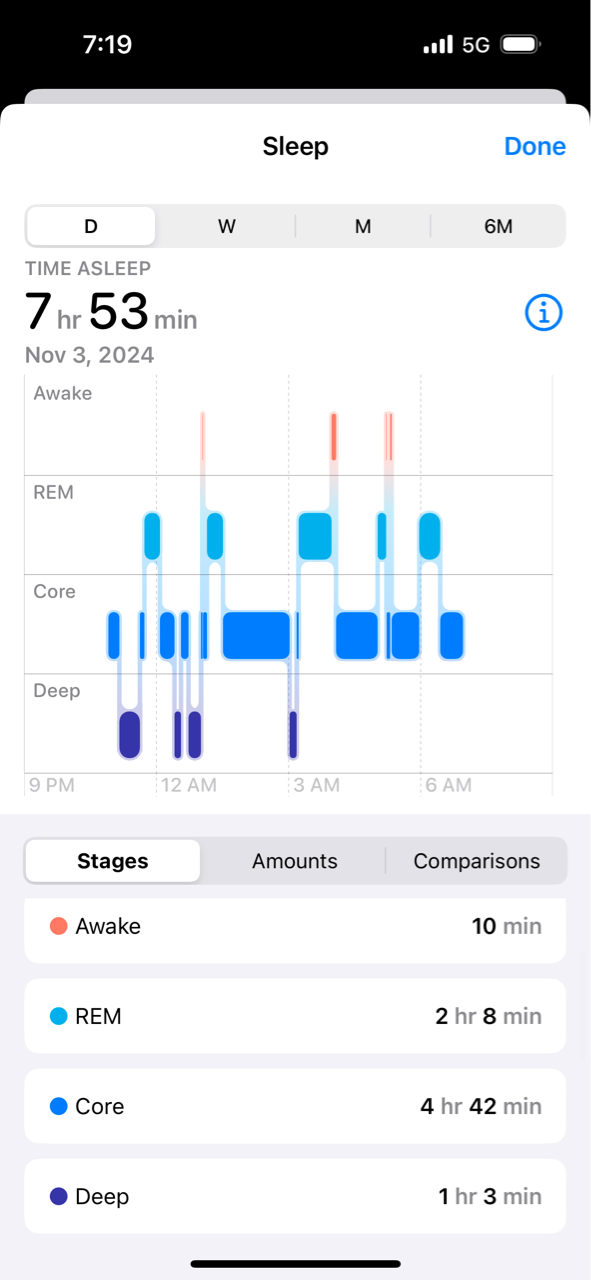The image size is (591, 1280).
Task: Switch to the M month view
Action: coord(363,226)
